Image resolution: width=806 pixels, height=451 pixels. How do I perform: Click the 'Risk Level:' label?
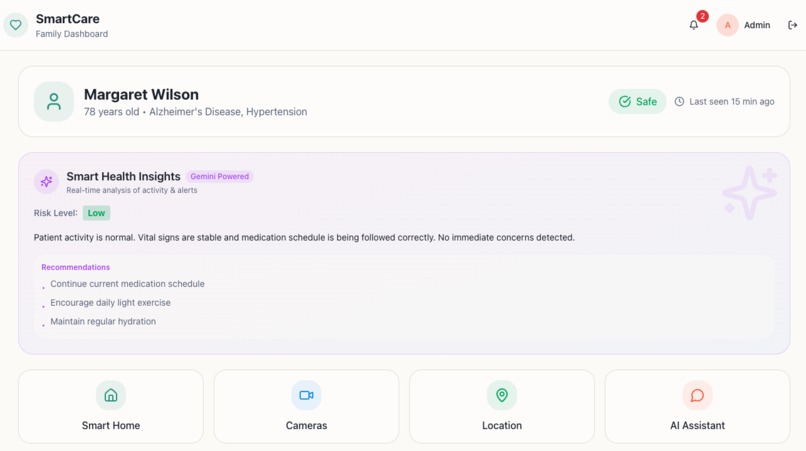click(x=56, y=213)
